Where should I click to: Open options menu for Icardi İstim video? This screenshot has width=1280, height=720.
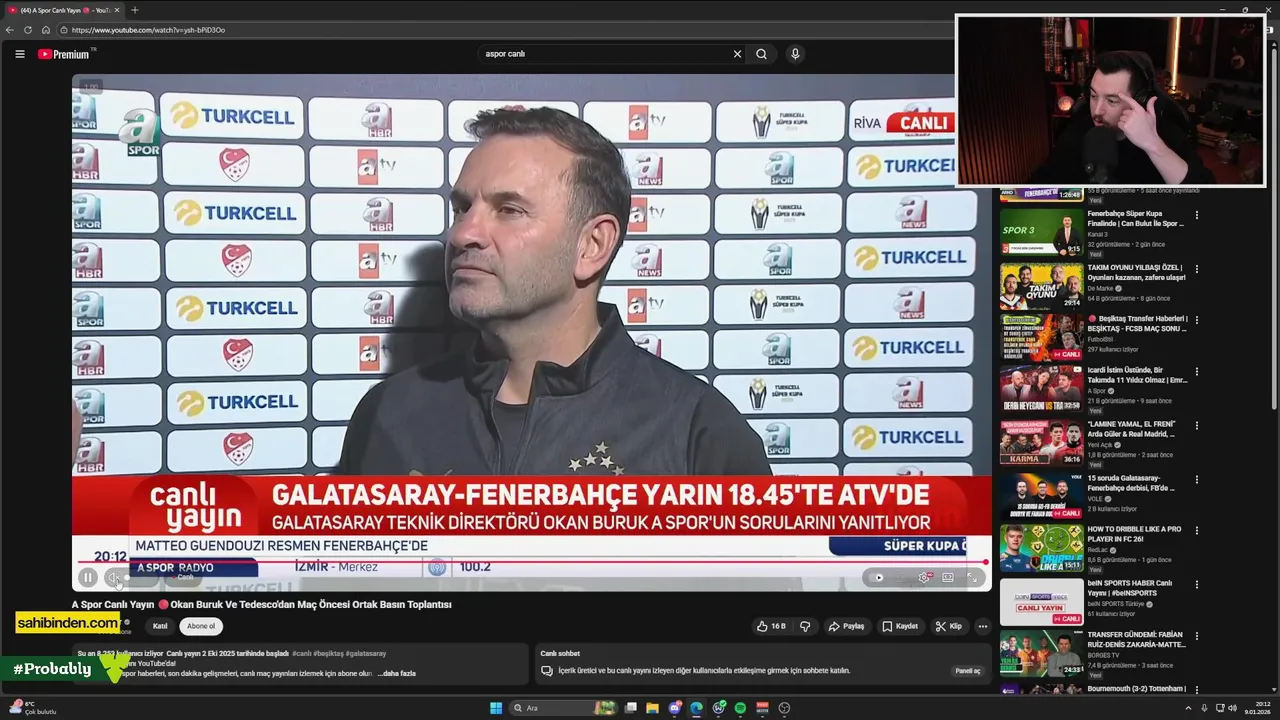[x=1196, y=372]
